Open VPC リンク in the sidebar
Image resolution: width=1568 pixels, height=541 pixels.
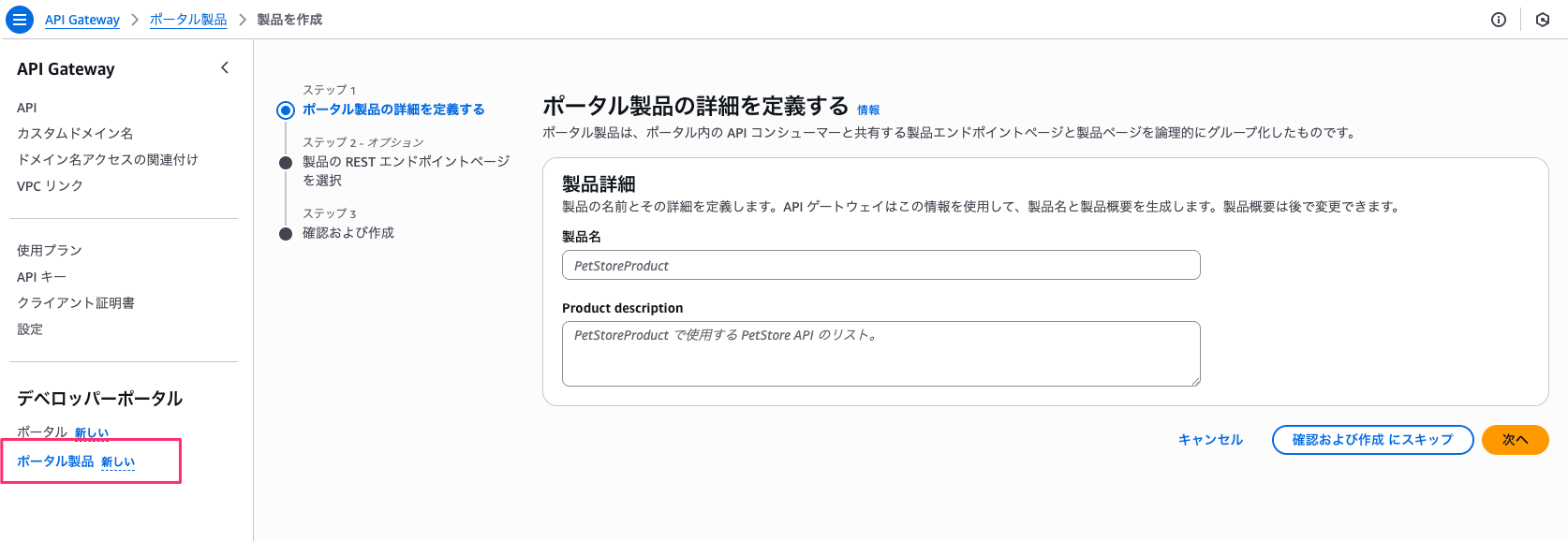(50, 186)
